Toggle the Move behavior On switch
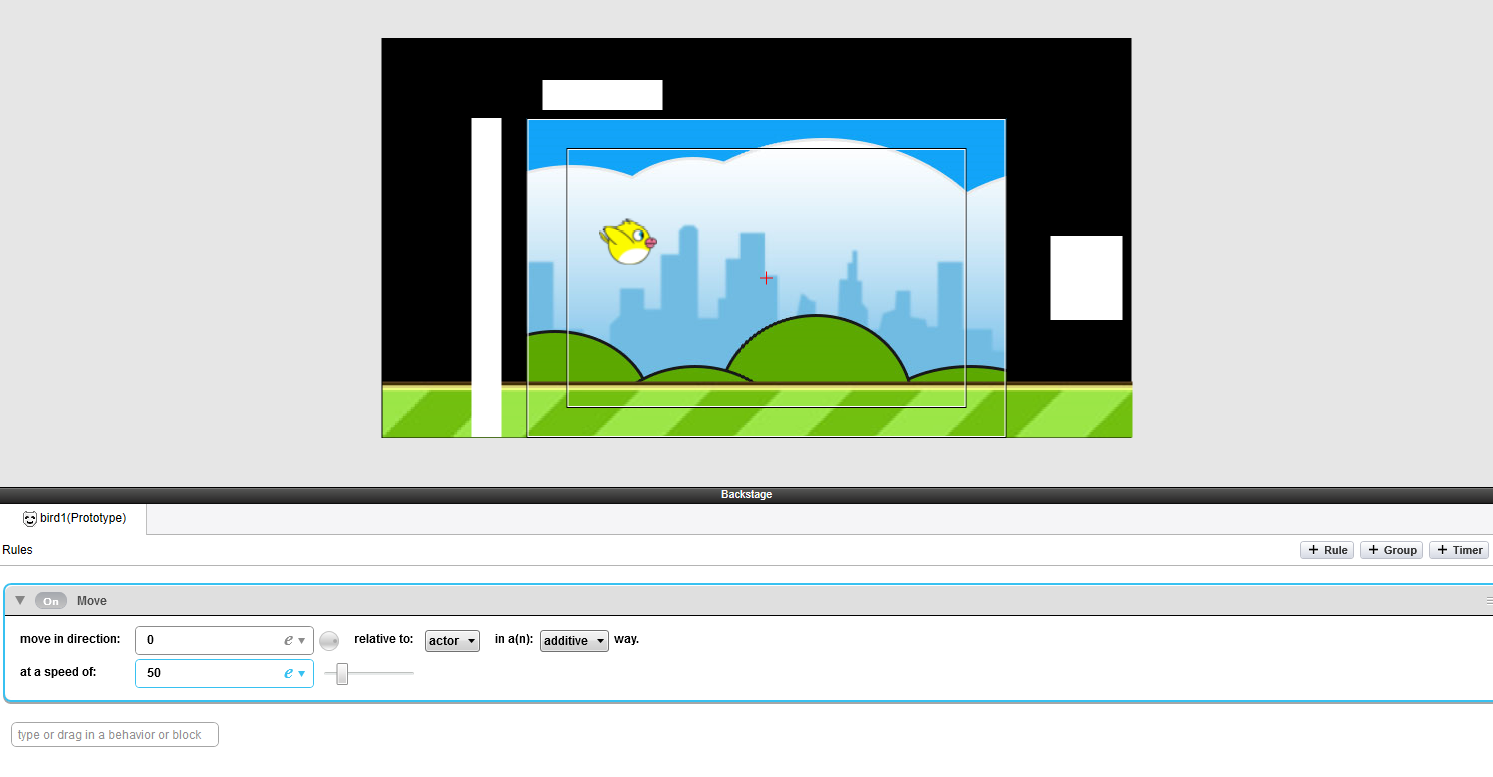The image size is (1493, 777). (51, 601)
